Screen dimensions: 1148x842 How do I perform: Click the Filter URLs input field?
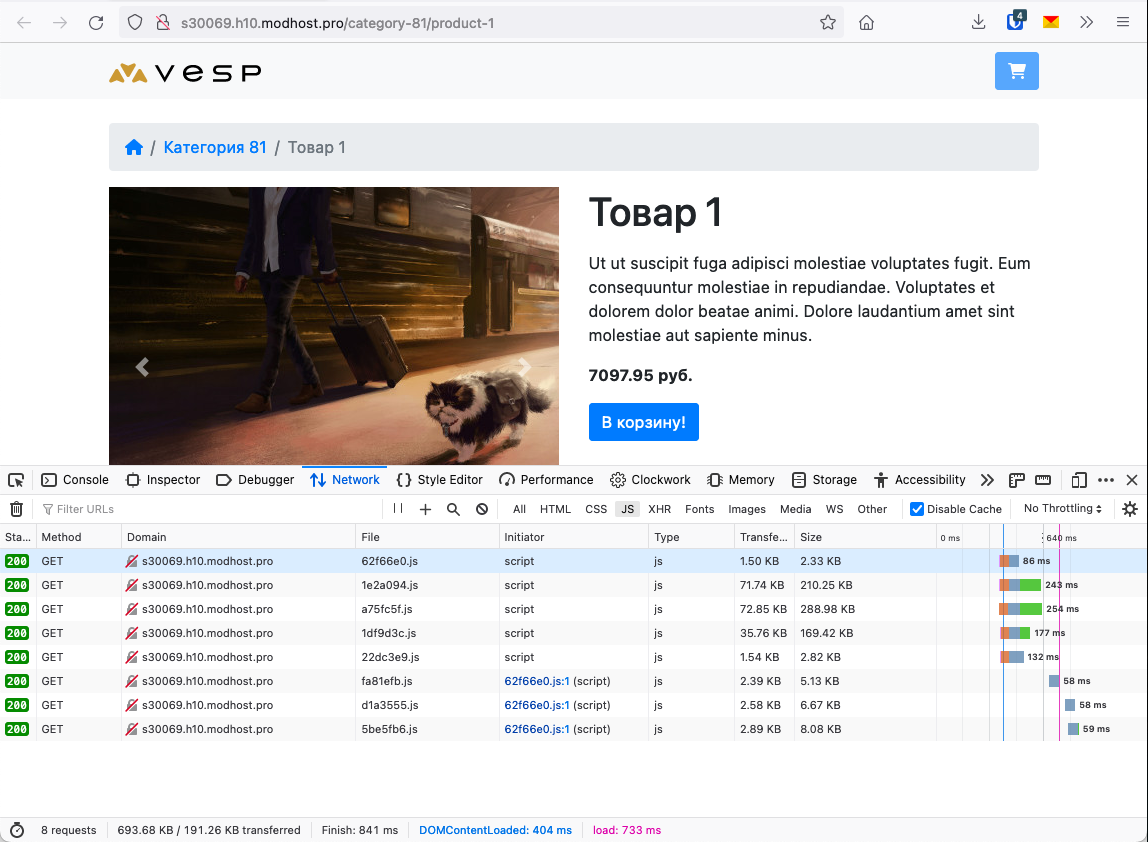(209, 509)
